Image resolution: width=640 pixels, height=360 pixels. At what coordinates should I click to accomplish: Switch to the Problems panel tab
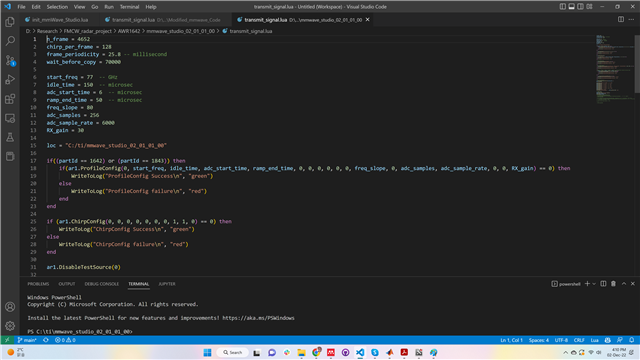[x=38, y=284]
